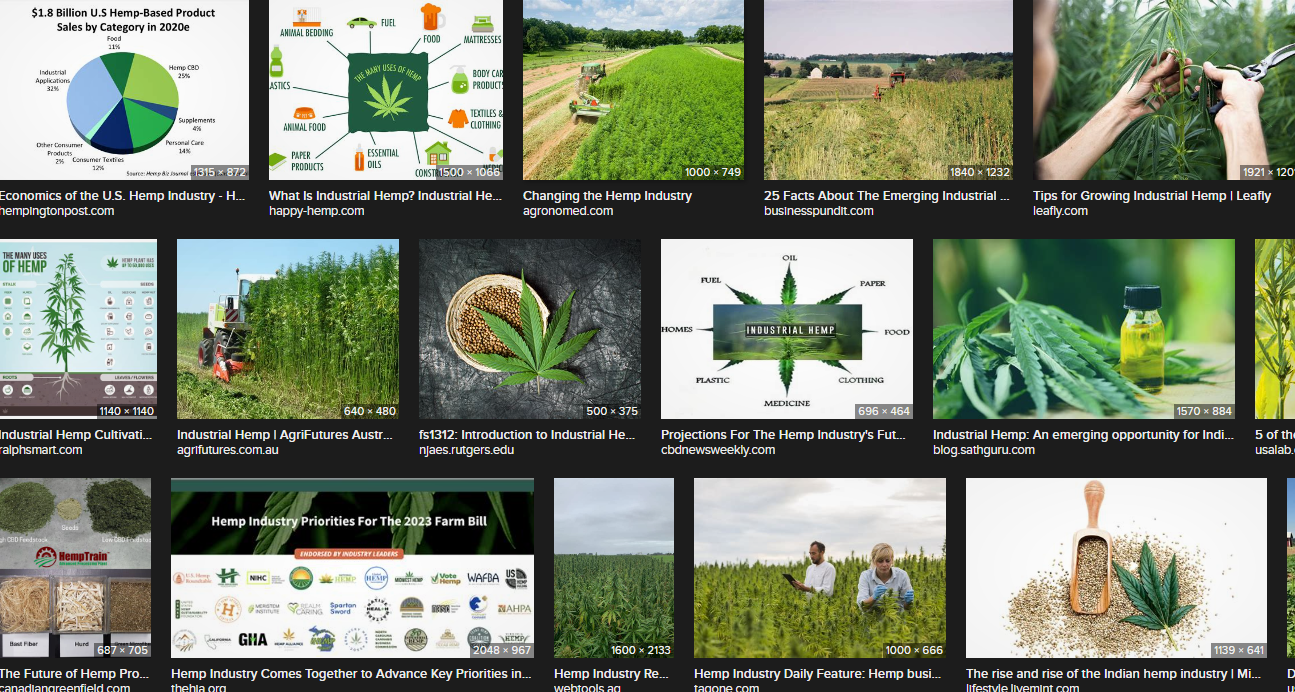Click the '687 × 705' size badge
This screenshot has width=1295, height=692.
pos(124,650)
